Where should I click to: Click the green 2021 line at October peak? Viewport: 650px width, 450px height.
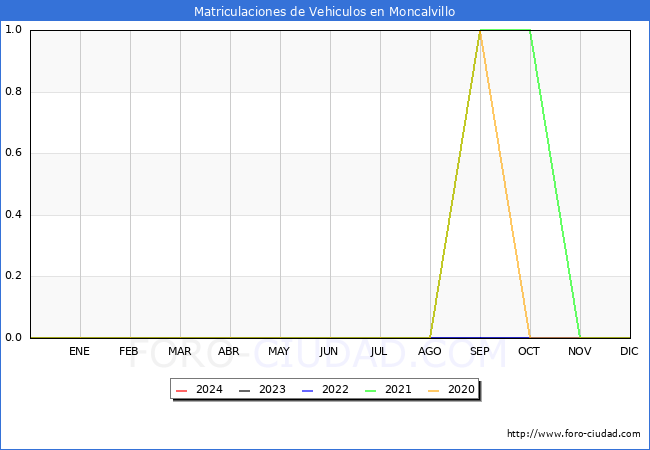tap(530, 30)
